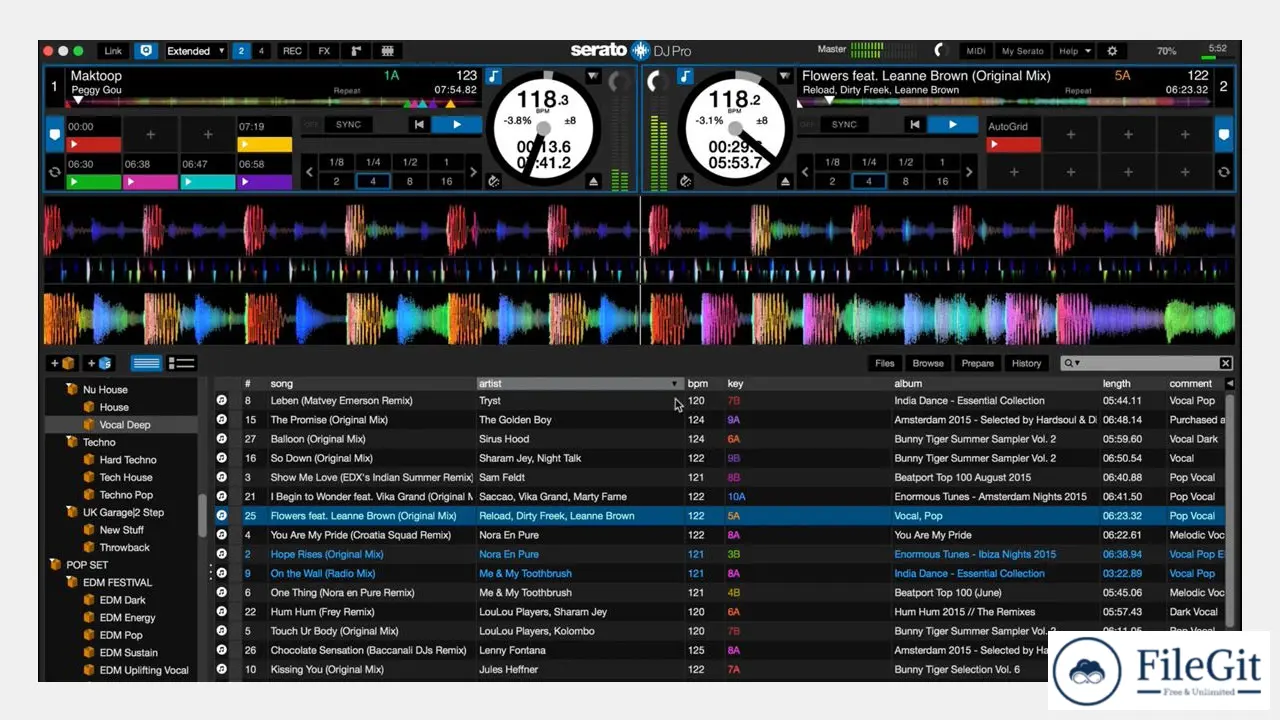Select the Tech House crate
The height and width of the screenshot is (720, 1280).
point(126,477)
